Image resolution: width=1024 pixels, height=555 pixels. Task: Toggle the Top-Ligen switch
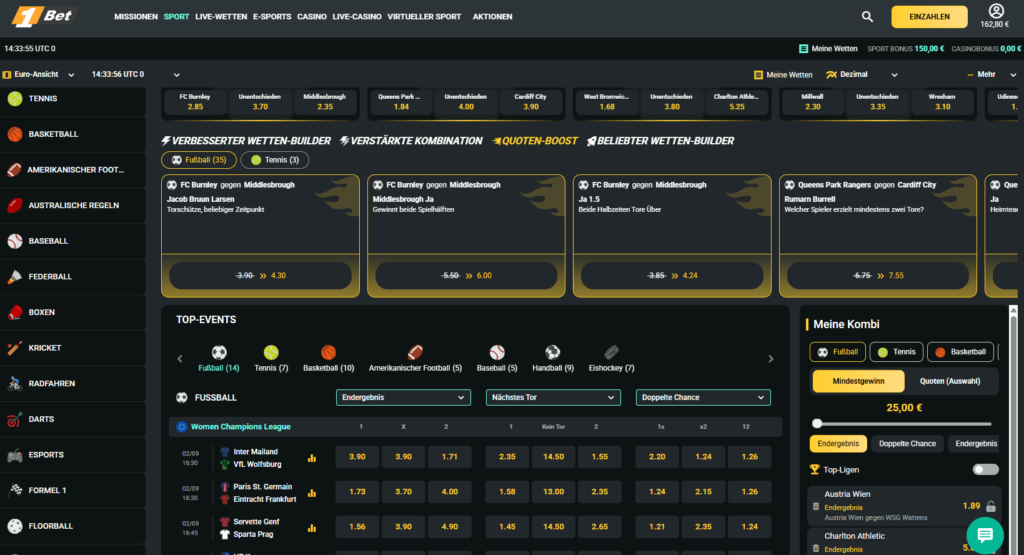[x=985, y=469]
